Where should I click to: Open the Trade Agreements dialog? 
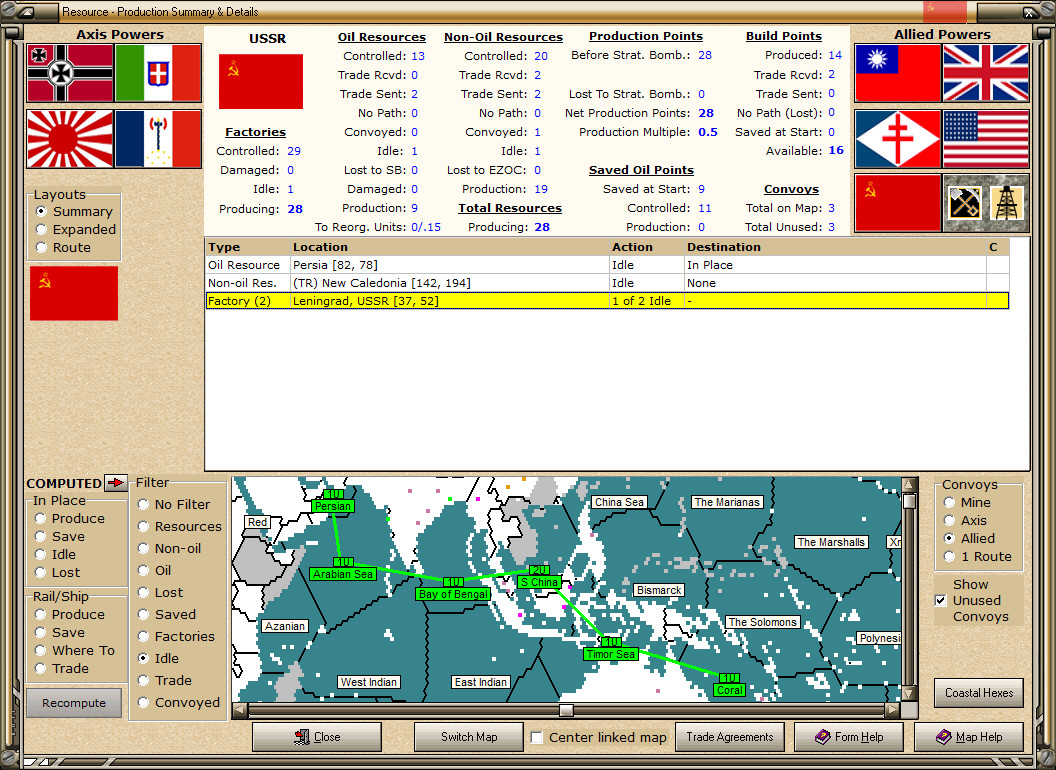click(729, 737)
